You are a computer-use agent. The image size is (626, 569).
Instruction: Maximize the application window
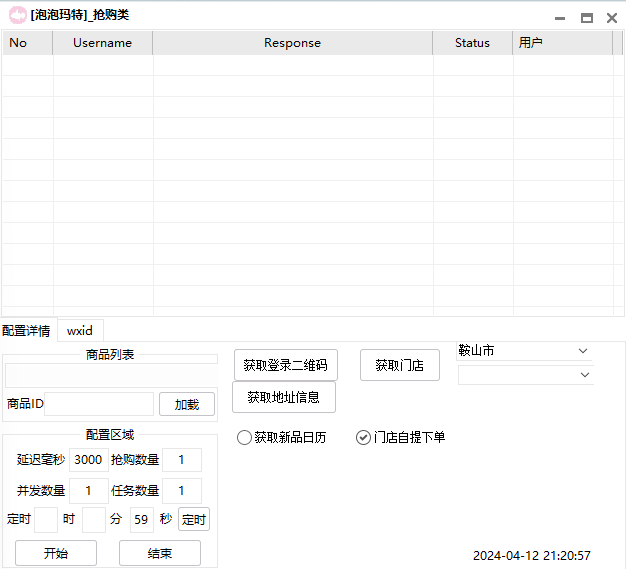[x=587, y=17]
